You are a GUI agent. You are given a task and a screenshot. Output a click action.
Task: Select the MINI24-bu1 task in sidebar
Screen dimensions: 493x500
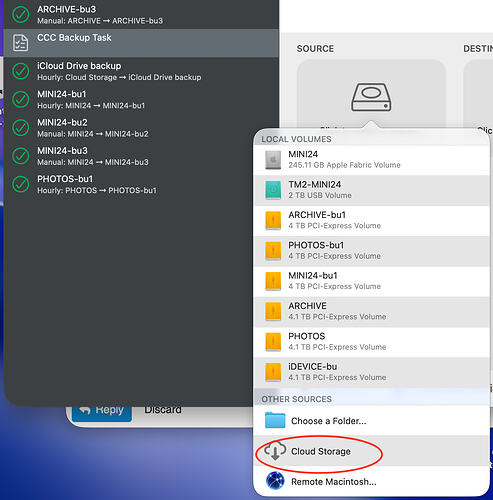(141, 100)
